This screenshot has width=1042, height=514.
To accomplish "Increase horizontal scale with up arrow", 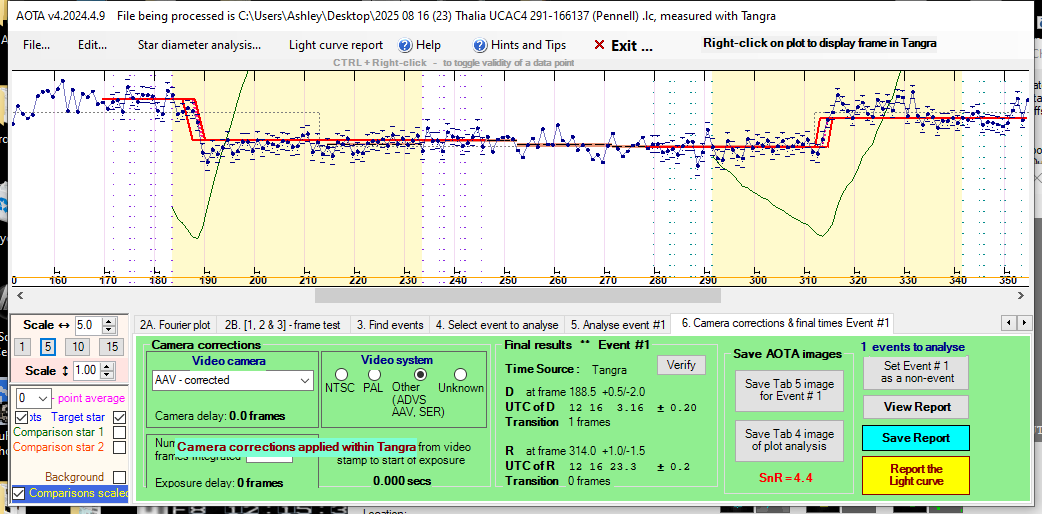I will [110, 321].
